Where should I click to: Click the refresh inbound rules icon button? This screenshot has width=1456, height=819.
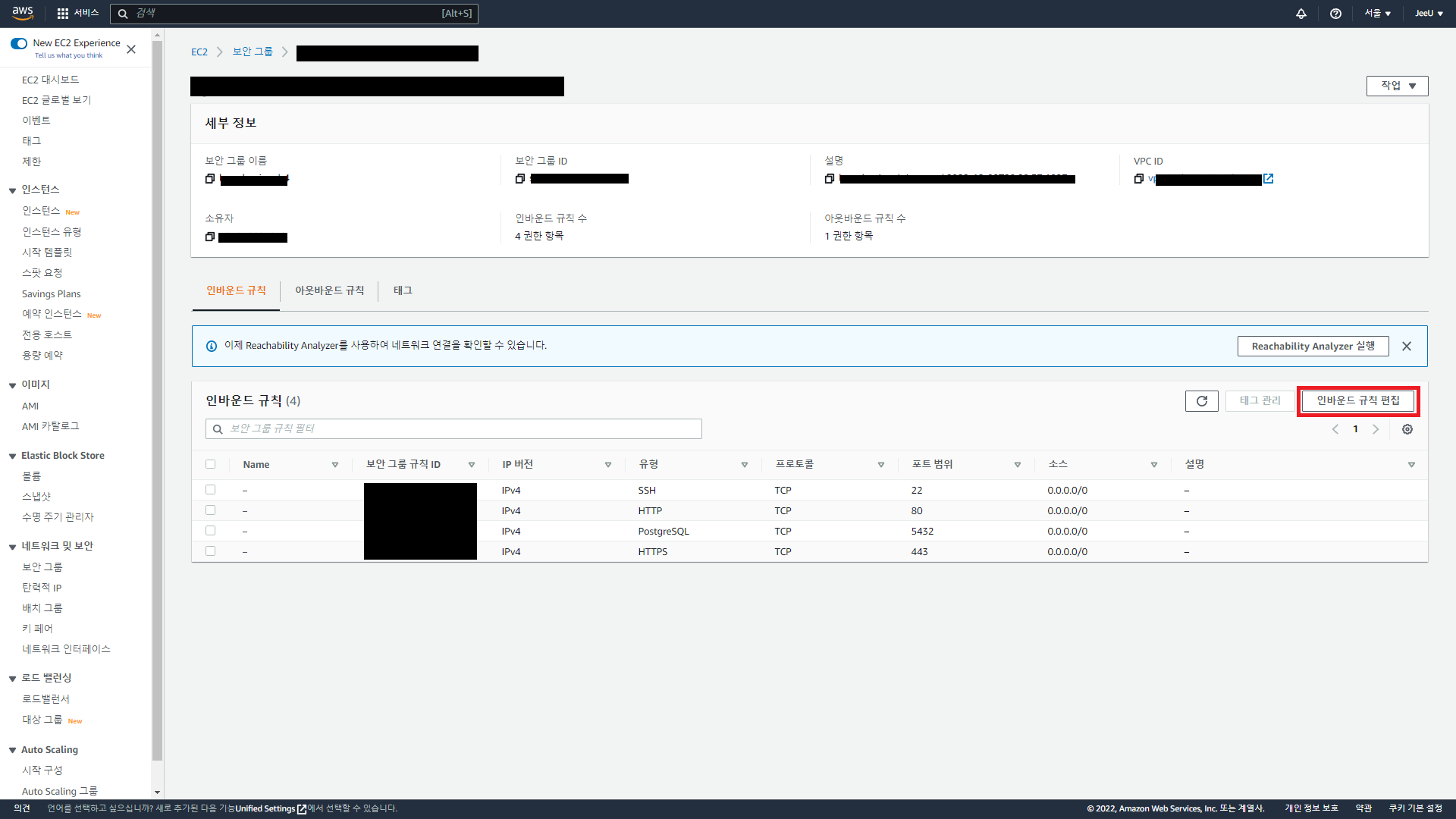tap(1201, 401)
